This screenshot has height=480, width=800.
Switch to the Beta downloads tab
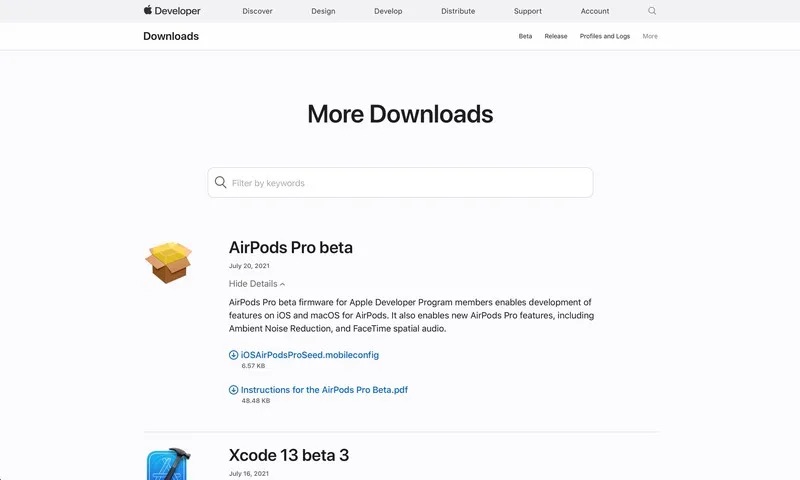[525, 36]
